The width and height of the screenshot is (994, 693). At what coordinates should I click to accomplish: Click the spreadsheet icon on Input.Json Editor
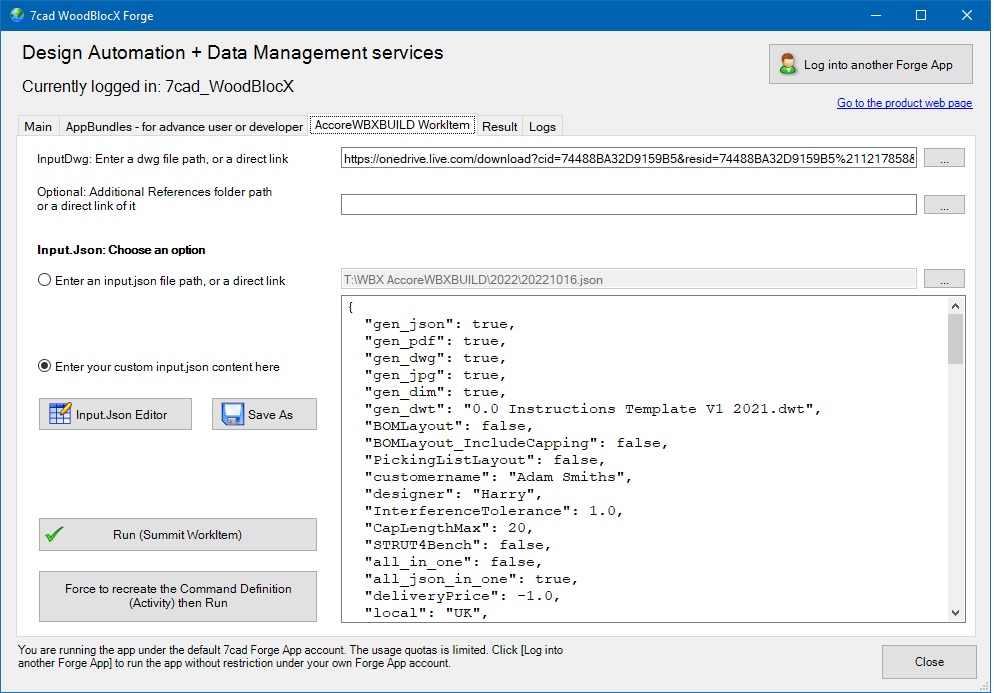[60, 414]
